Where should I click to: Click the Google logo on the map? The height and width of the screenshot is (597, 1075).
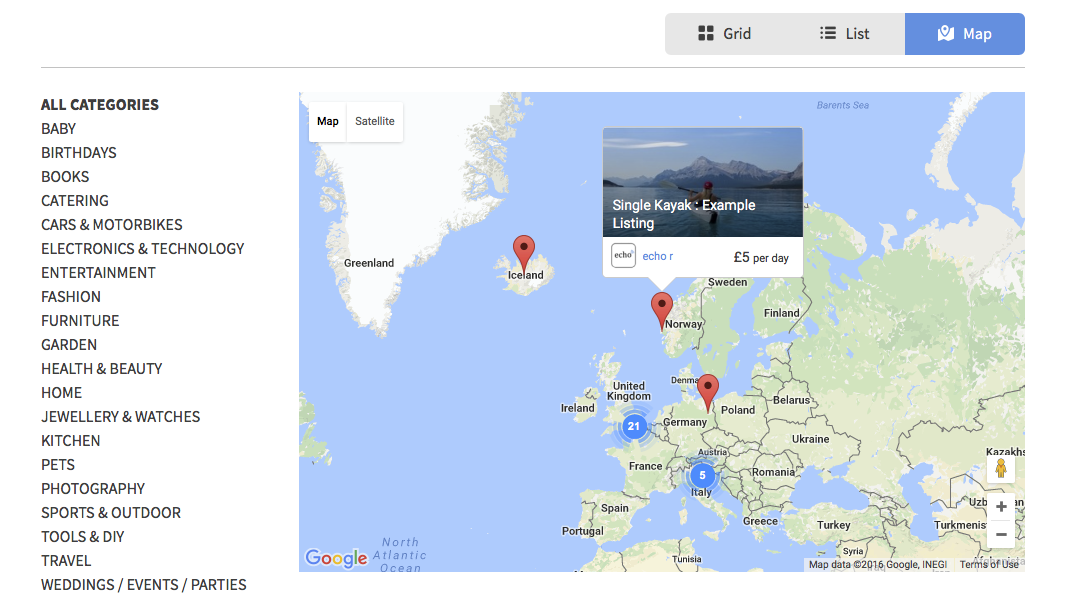336,558
